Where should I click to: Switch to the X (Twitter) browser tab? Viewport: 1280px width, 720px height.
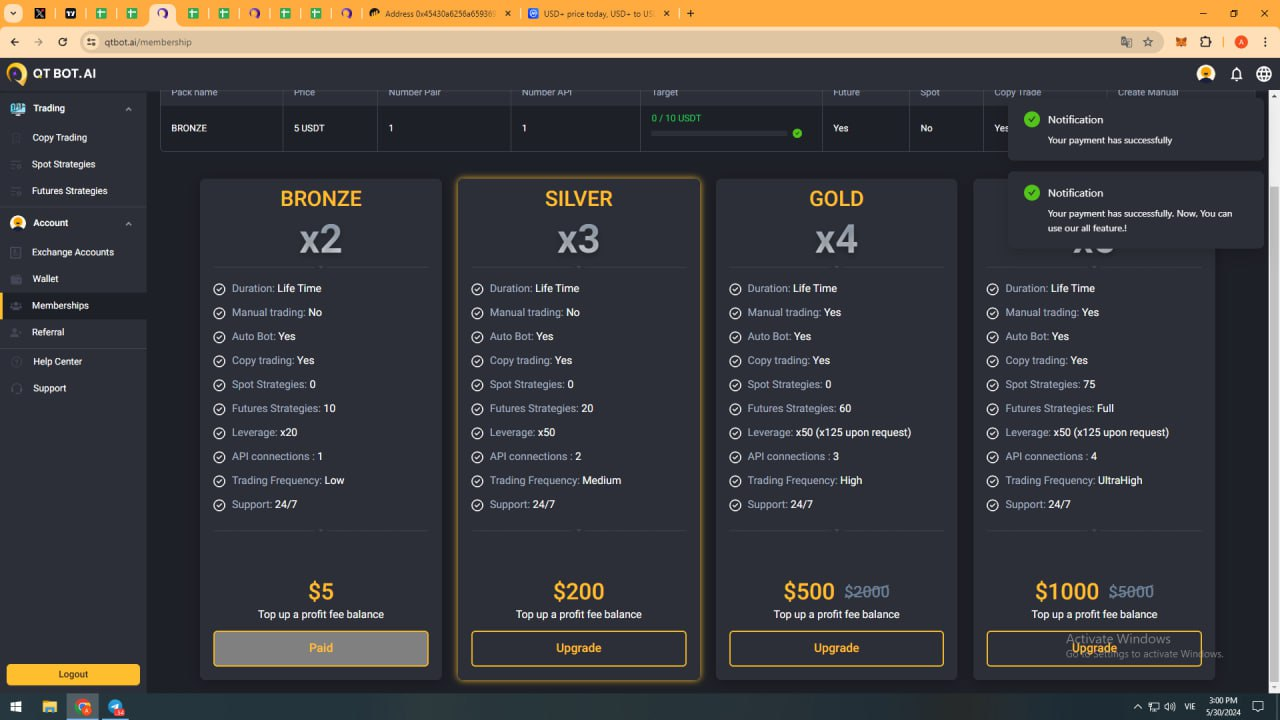click(40, 13)
